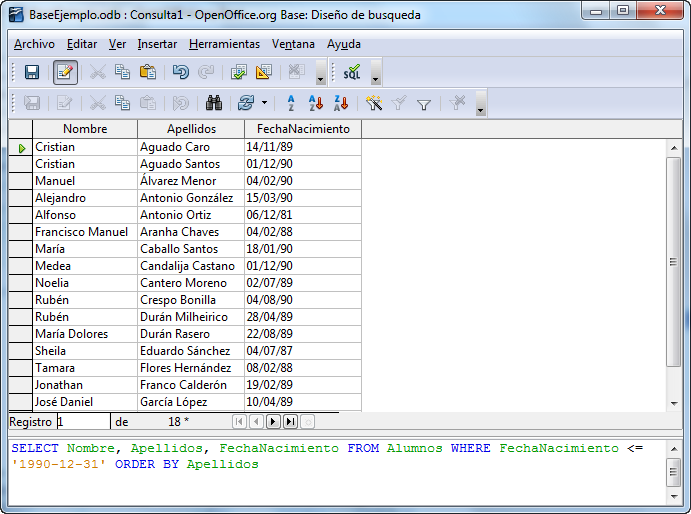Click the cell 'Álvarez Menor'
The height and width of the screenshot is (514, 691).
(x=191, y=181)
